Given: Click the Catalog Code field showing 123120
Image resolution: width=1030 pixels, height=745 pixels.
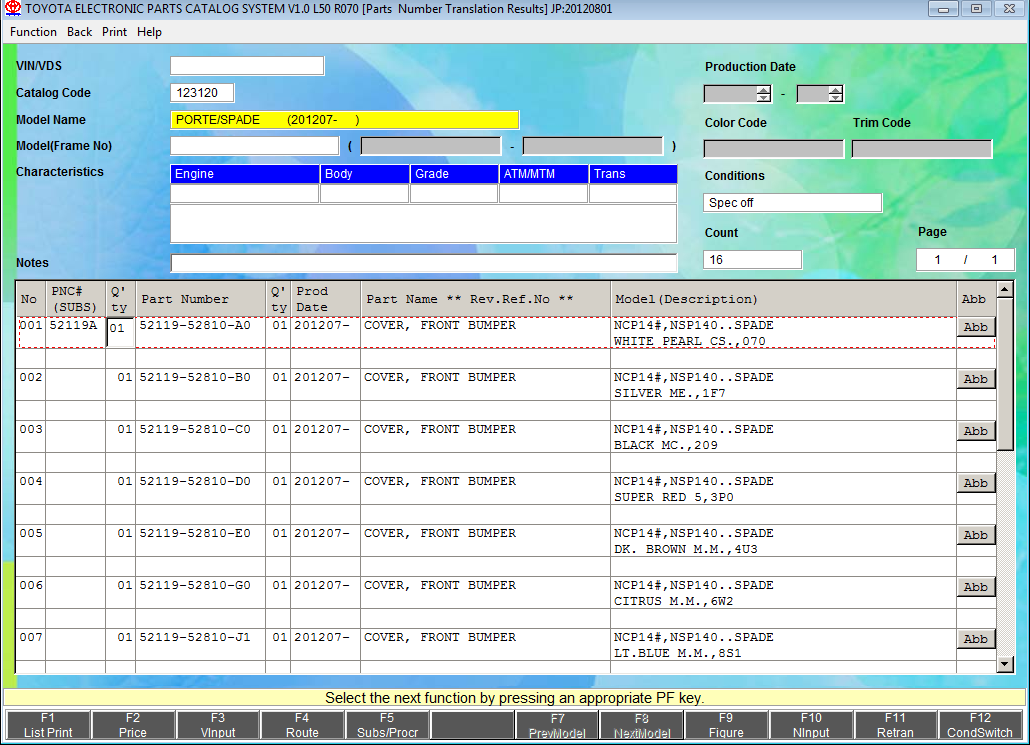Looking at the screenshot, I should tap(202, 93).
